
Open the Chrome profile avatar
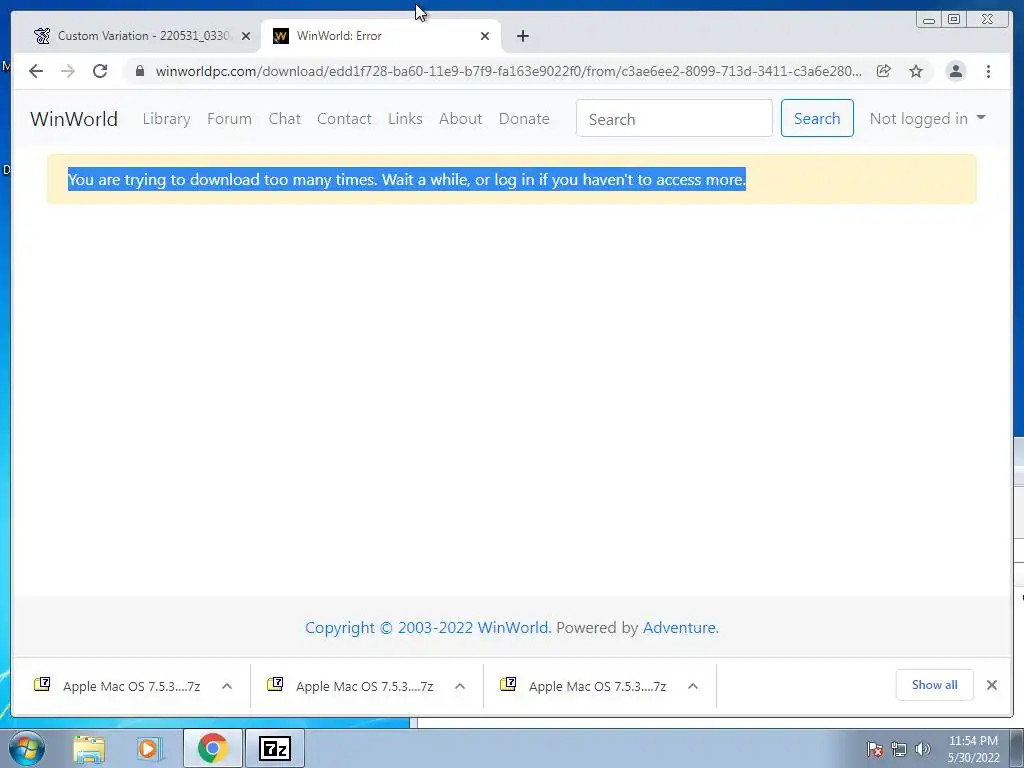coord(955,71)
